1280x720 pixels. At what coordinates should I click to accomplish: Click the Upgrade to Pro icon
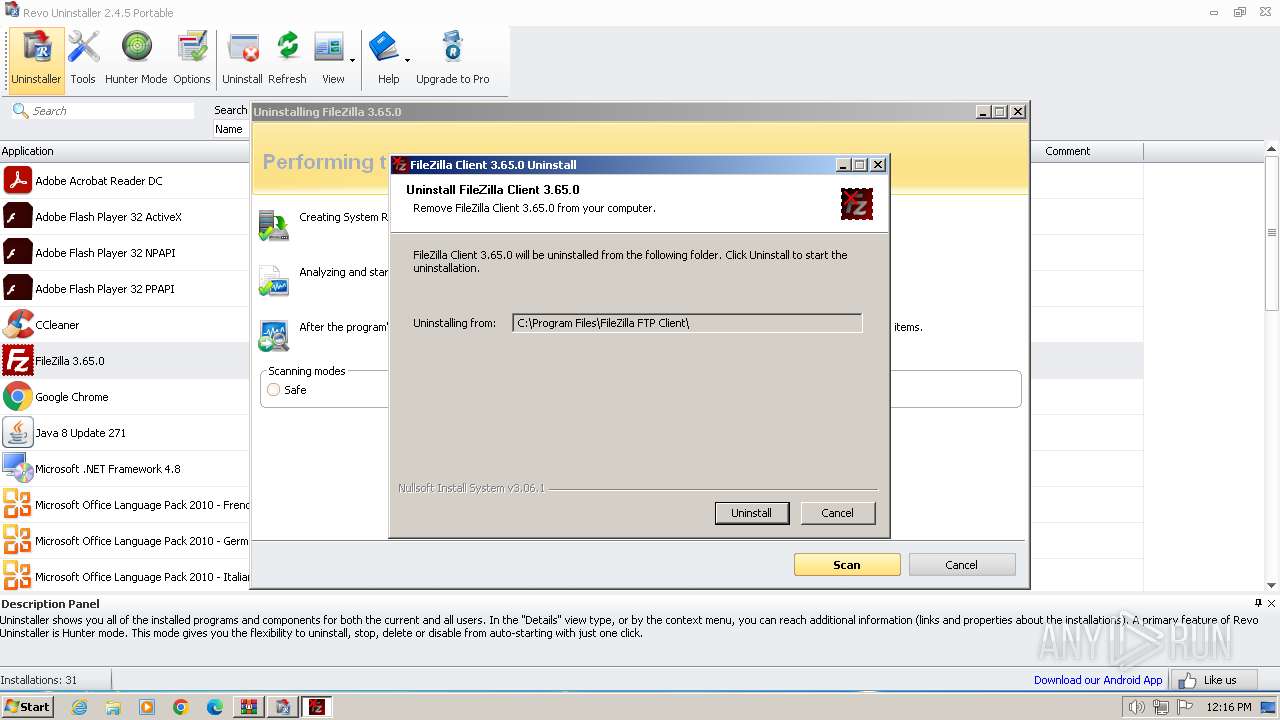click(452, 58)
